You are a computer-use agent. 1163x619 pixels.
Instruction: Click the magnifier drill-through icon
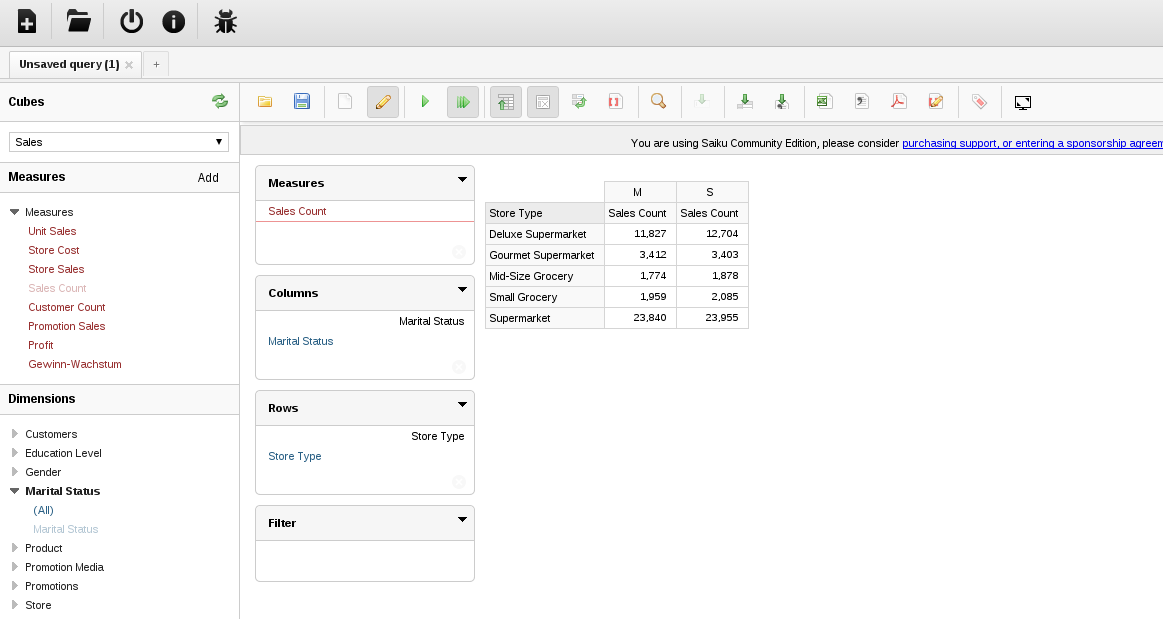pyautogui.click(x=658, y=102)
